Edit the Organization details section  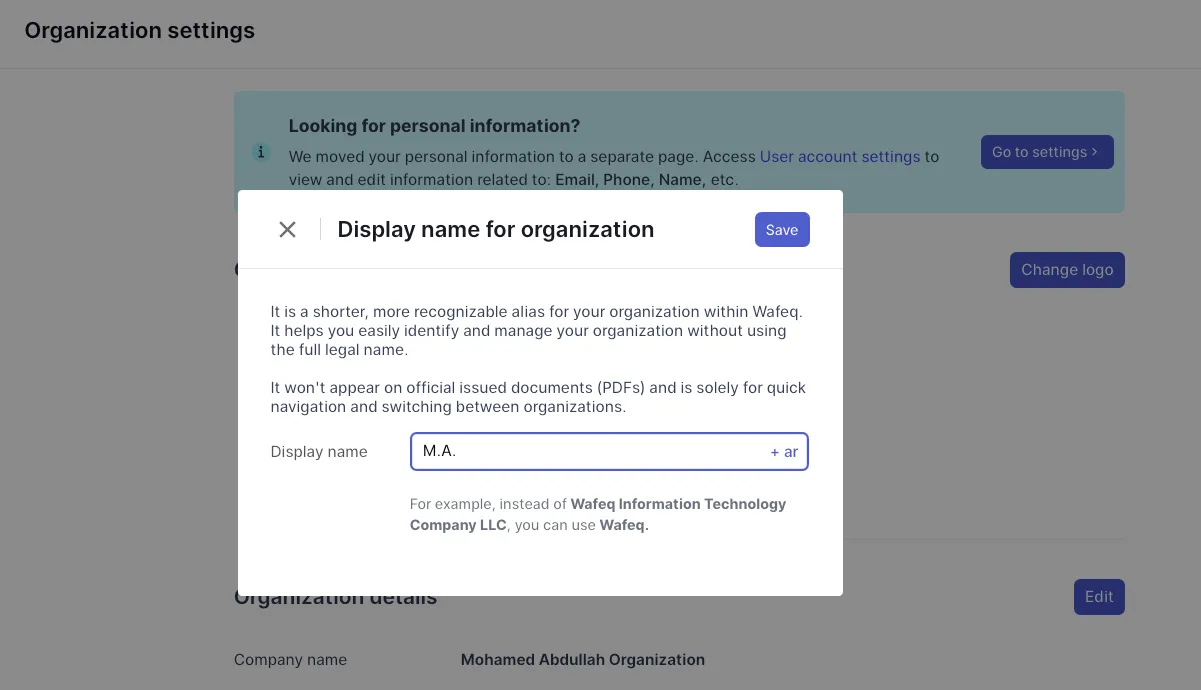[x=1099, y=596]
